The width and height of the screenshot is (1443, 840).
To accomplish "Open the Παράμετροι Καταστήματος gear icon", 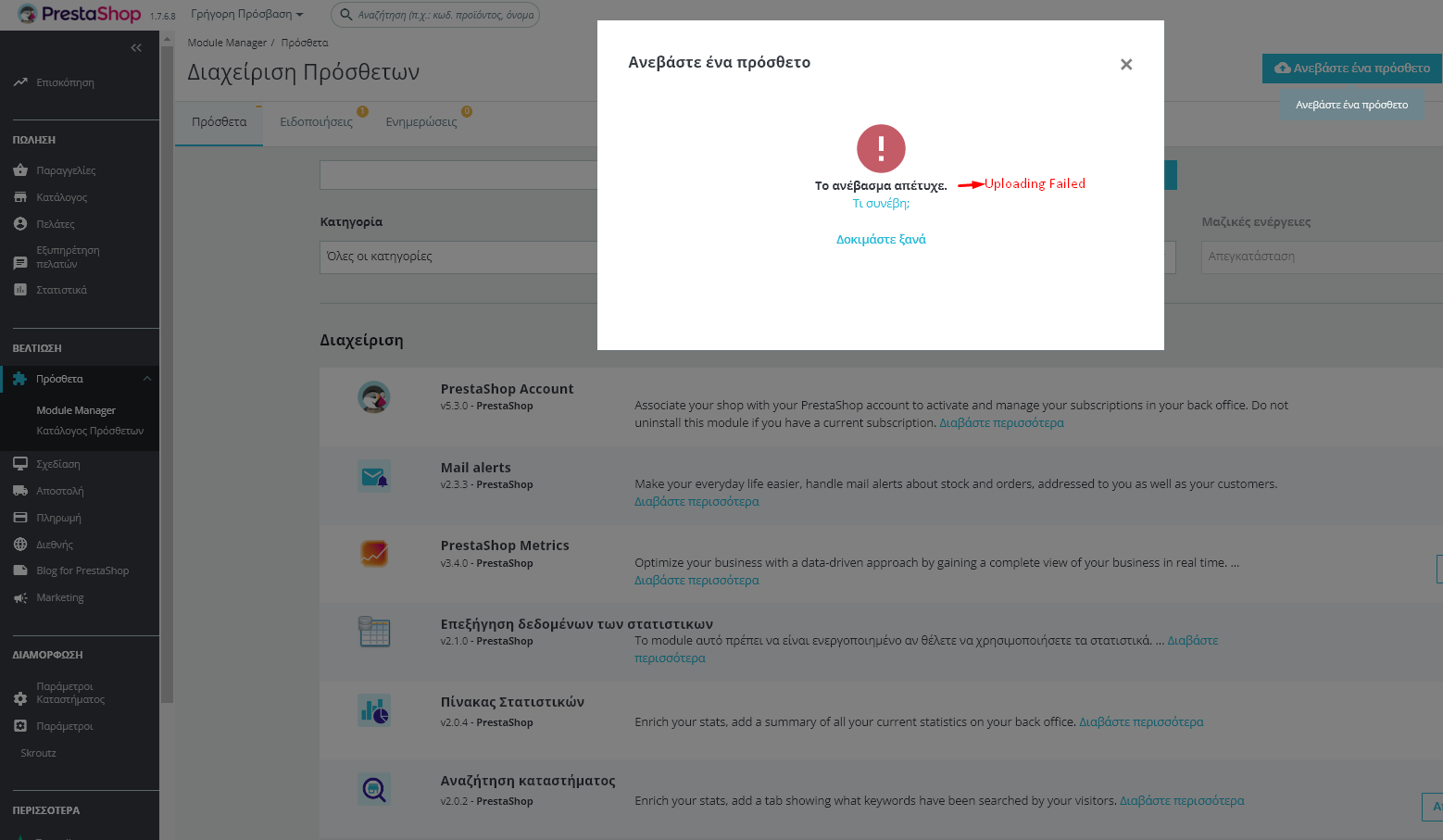I will (21, 692).
